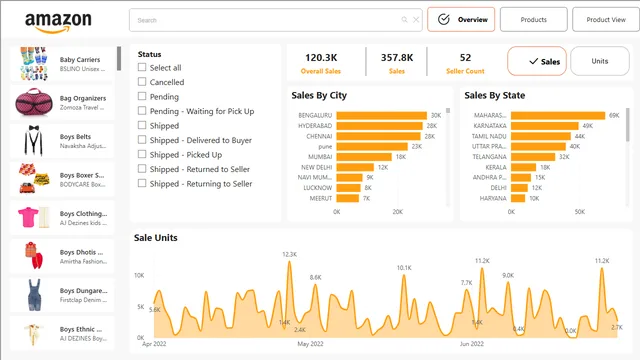The width and height of the screenshot is (640, 360).
Task: Select the Boys Clothing pink shirt image
Action: 34,217
